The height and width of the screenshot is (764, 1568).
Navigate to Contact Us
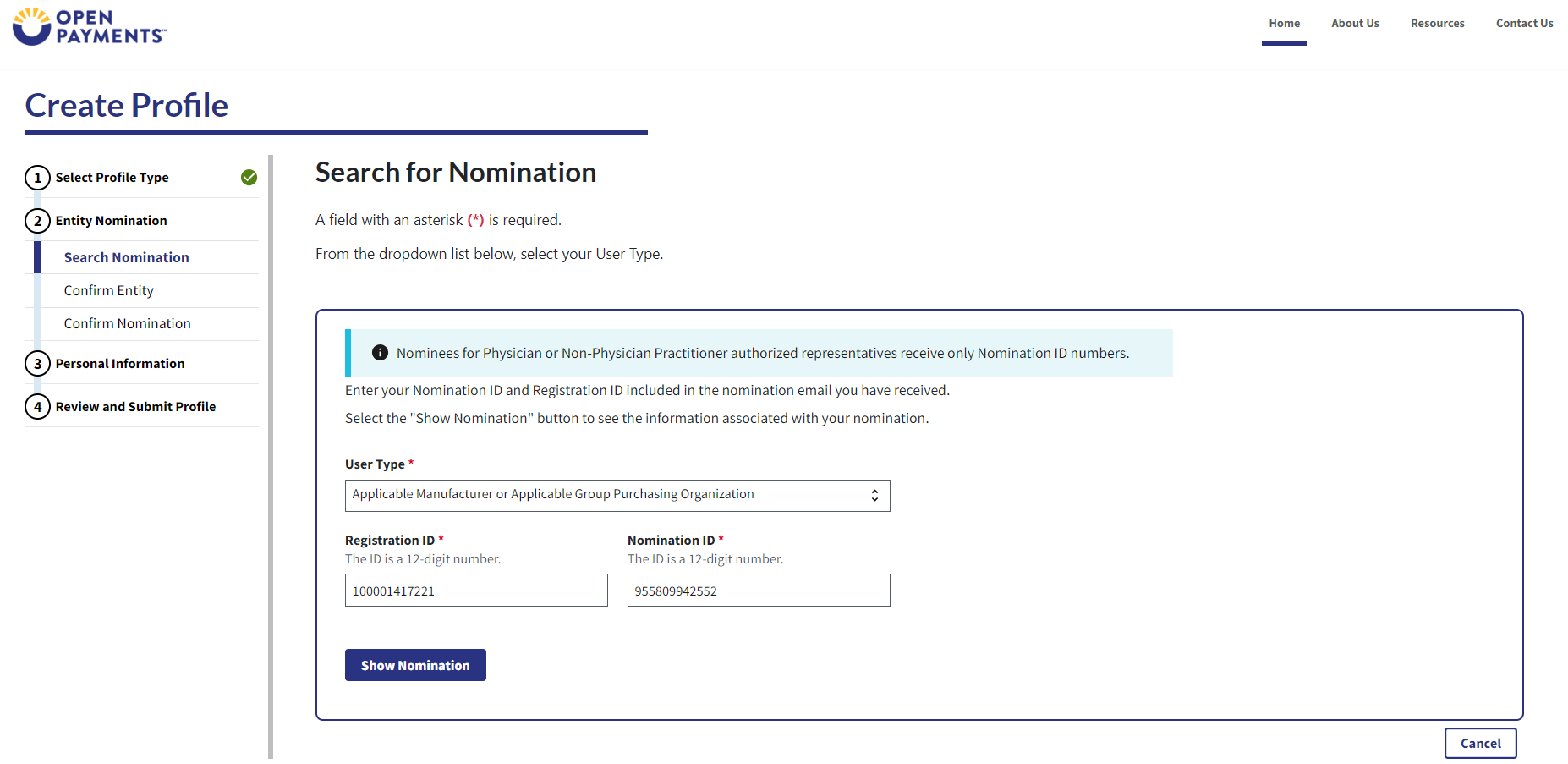point(1524,24)
